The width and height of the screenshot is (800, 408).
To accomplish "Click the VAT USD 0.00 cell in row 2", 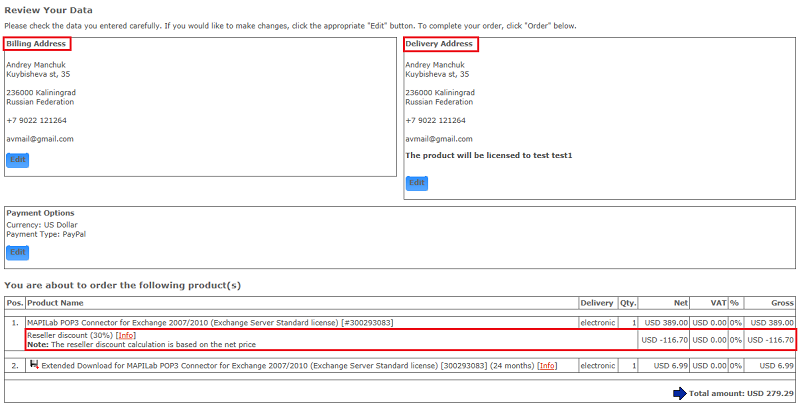I will [x=709, y=366].
